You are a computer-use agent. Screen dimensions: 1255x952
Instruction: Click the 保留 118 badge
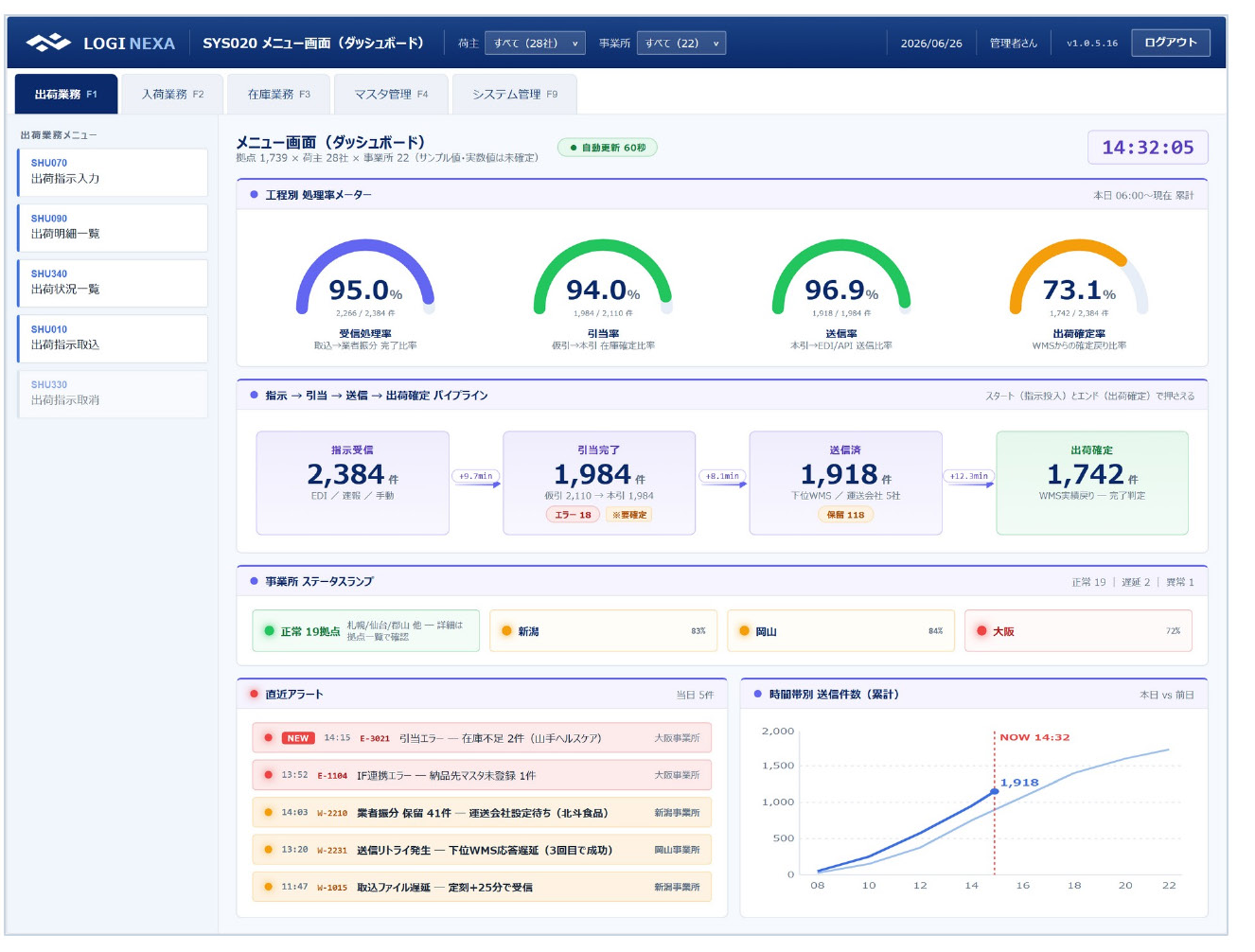[x=845, y=515]
